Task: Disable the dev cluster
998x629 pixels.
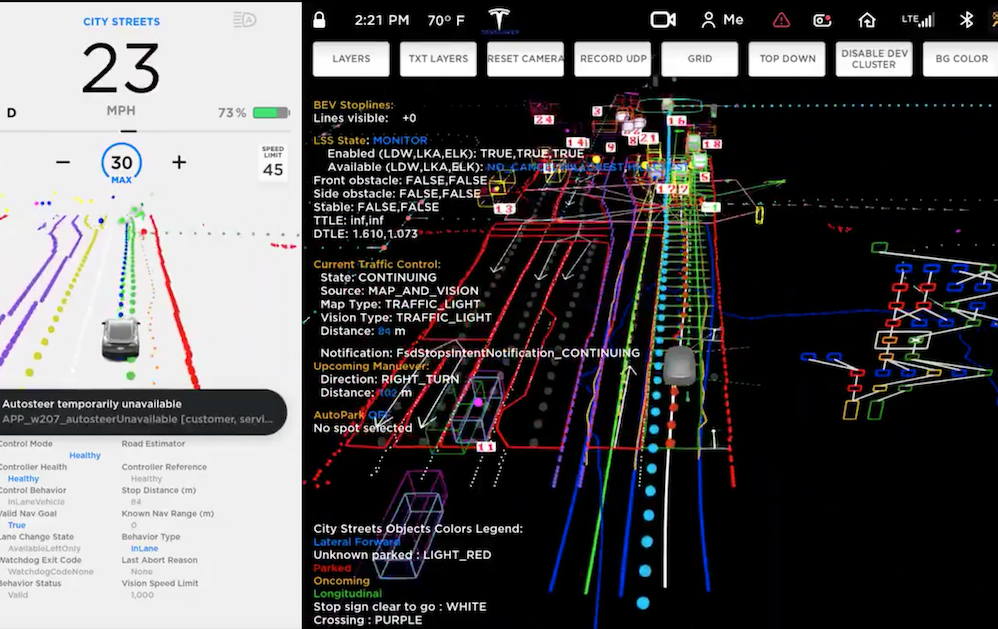Action: 873,58
